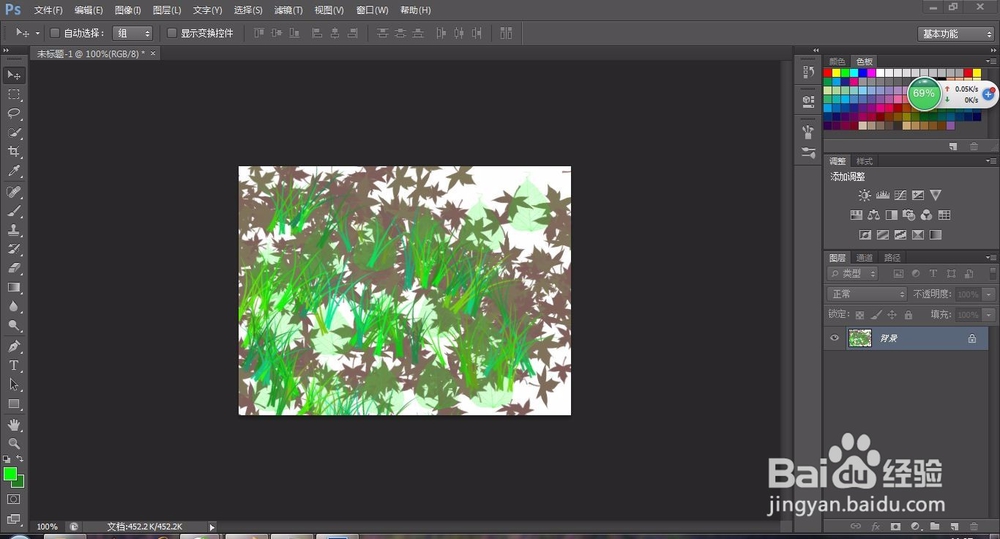The width and height of the screenshot is (1000, 539).
Task: Switch to the 路径 tab
Action: [892, 258]
